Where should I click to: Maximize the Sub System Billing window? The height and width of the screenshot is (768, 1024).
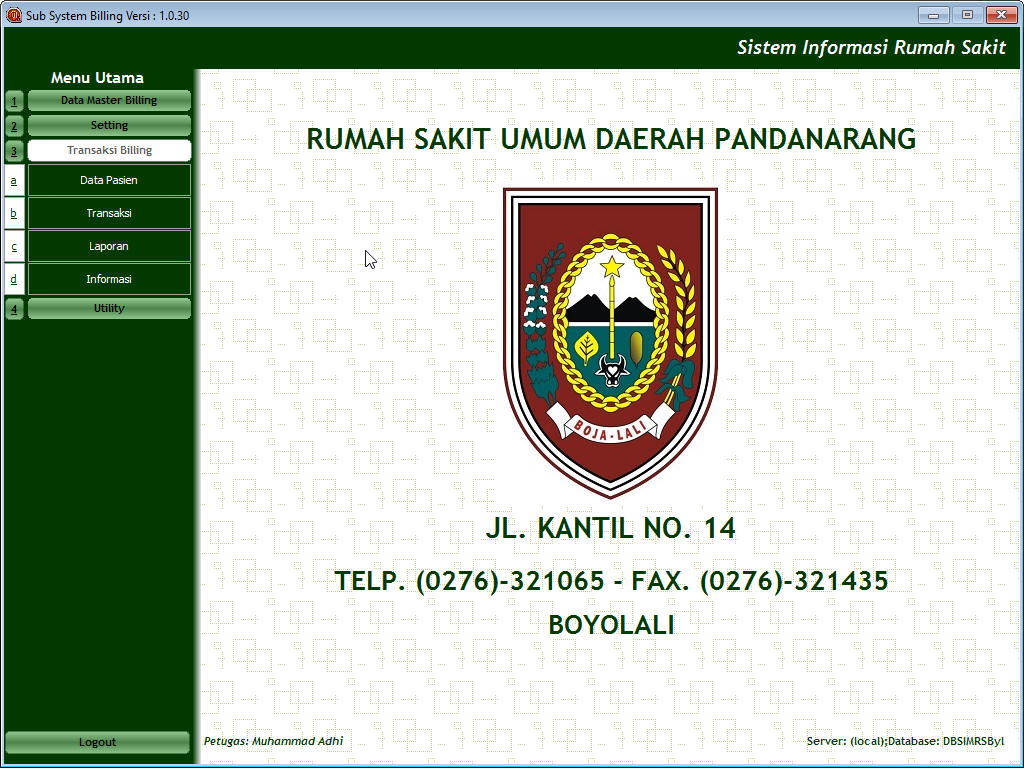pos(967,14)
